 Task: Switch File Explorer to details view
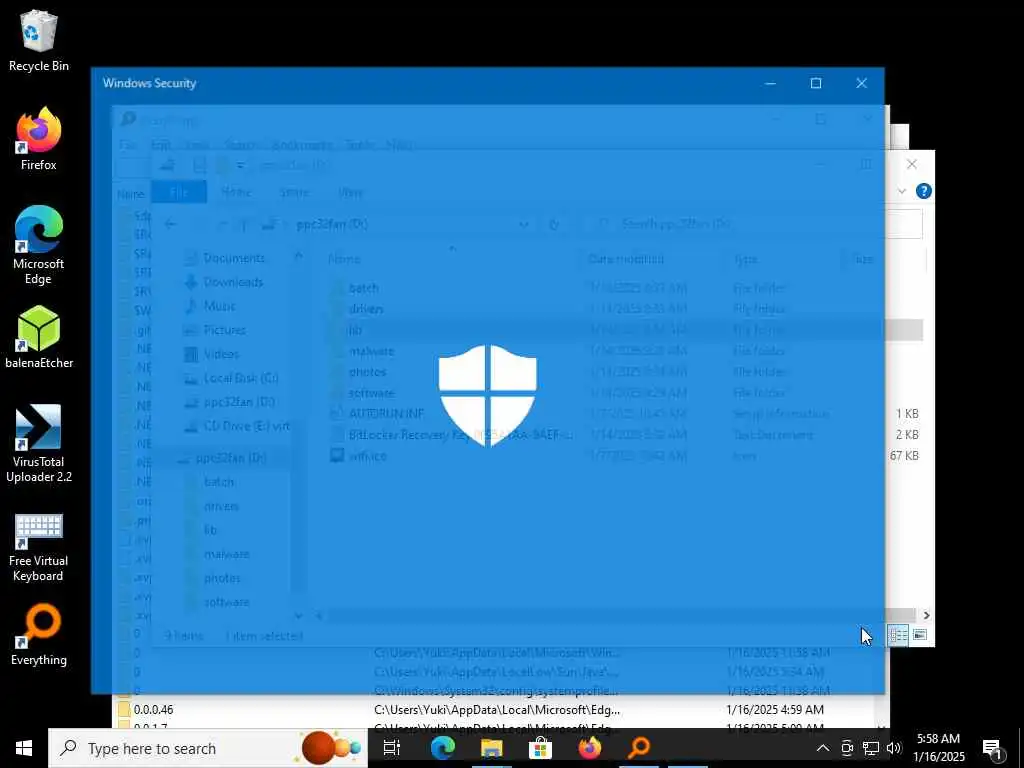[899, 635]
